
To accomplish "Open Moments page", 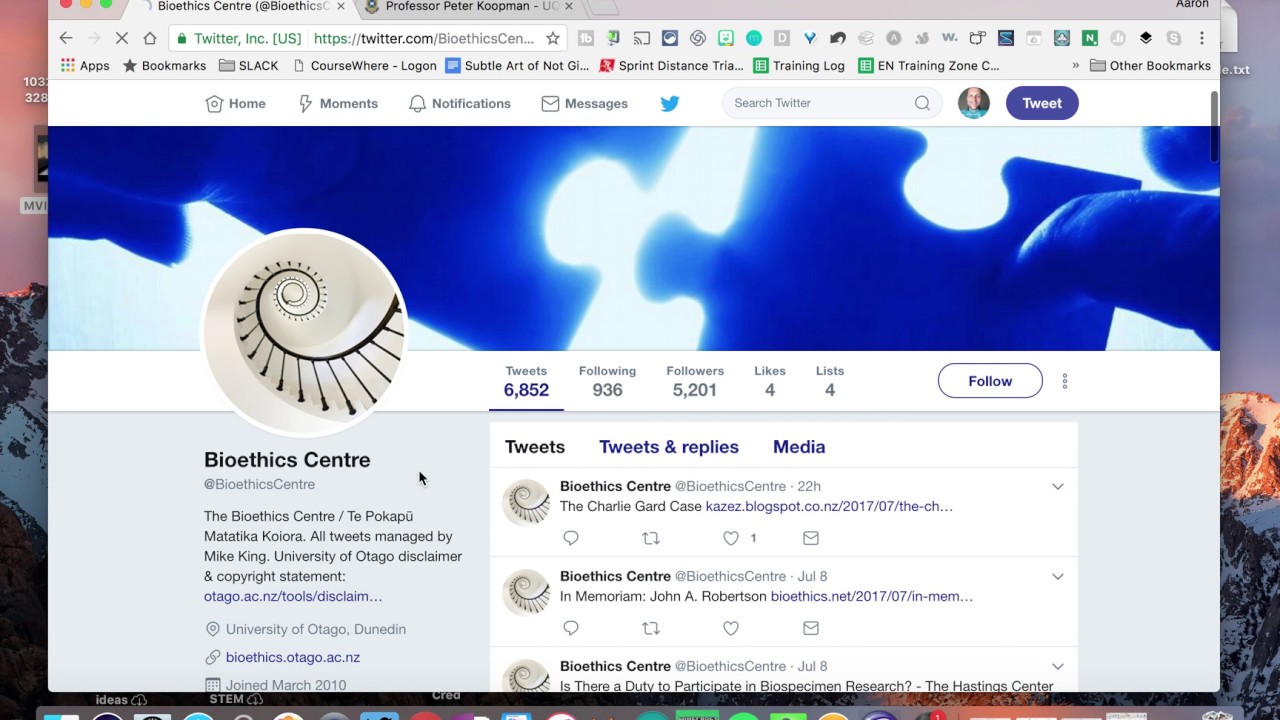I will 338,103.
